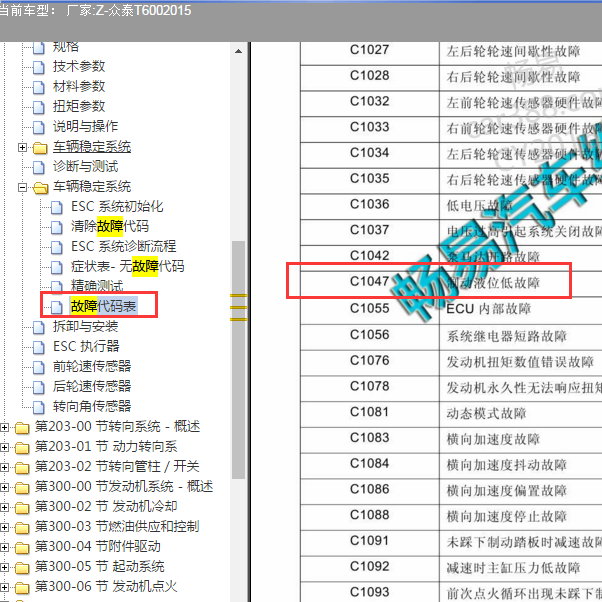
Task: Expand 第203-02 节转向管柱 / 开关
Action: [4, 467]
